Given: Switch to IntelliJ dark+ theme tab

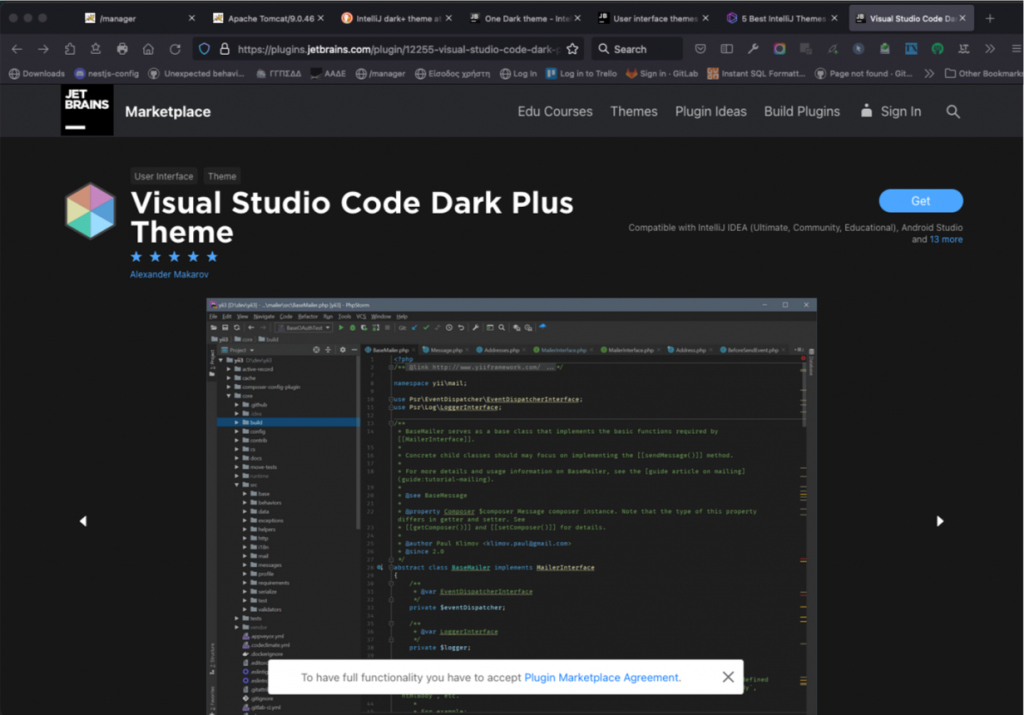Looking at the screenshot, I should pyautogui.click(x=397, y=18).
